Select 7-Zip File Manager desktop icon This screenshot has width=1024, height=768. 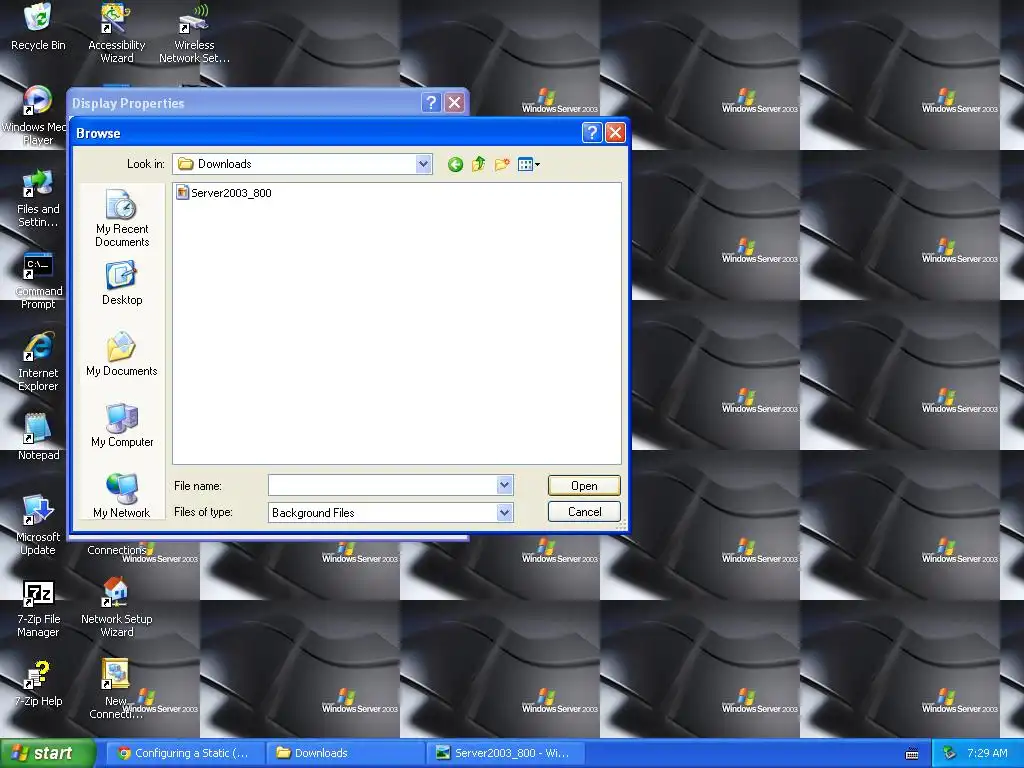38,608
